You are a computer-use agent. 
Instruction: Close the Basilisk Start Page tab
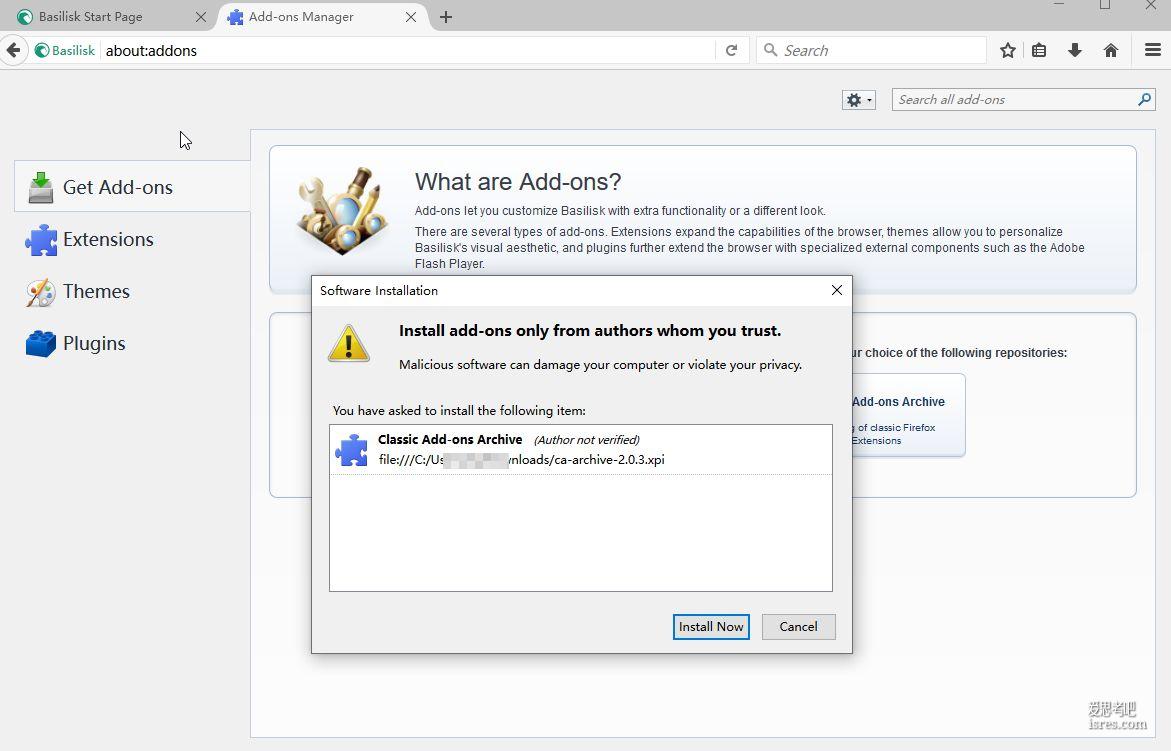click(201, 17)
